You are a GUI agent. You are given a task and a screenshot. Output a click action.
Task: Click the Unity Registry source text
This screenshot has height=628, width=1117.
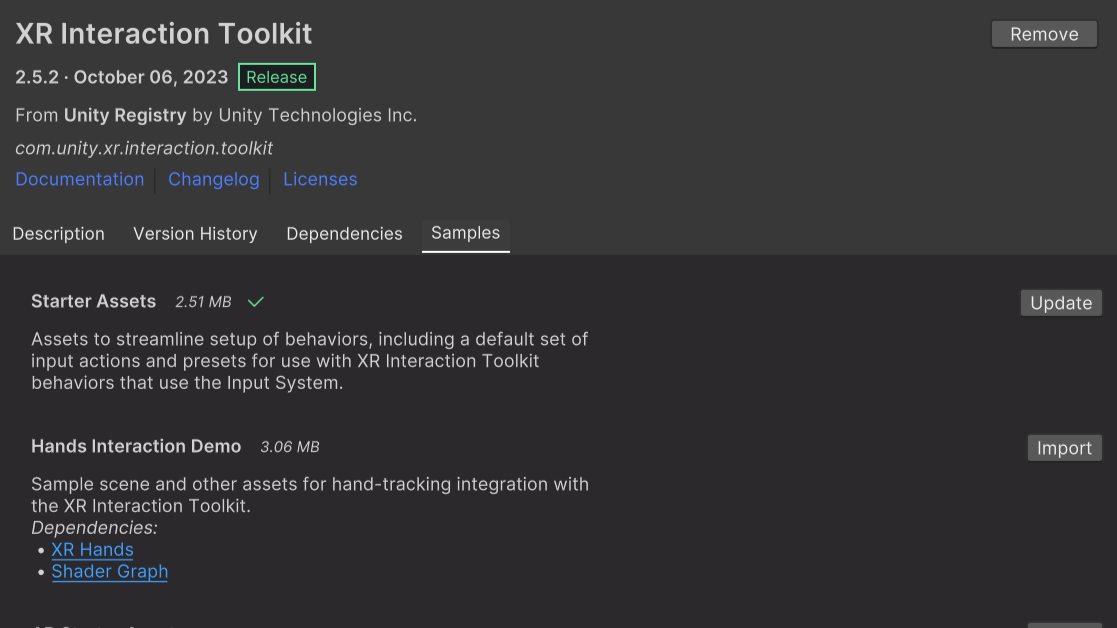124,114
